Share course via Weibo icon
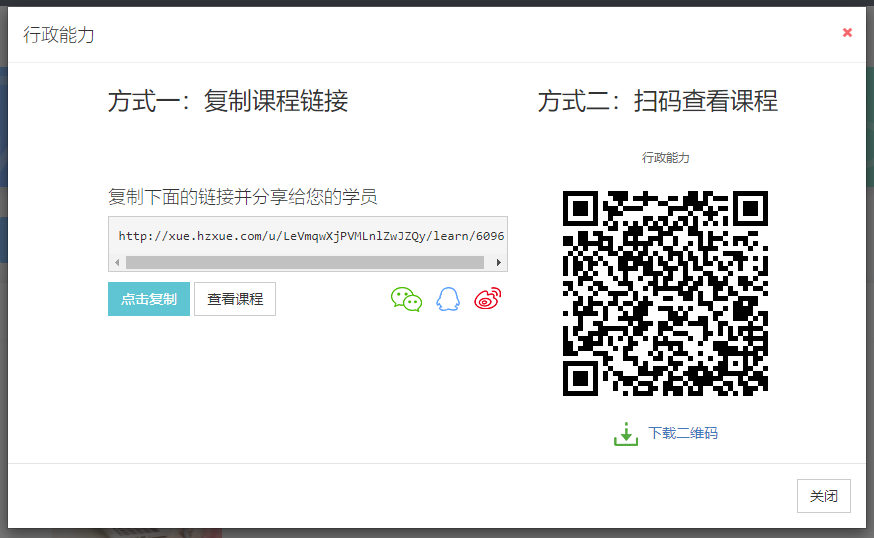The height and width of the screenshot is (538, 874). (x=488, y=299)
